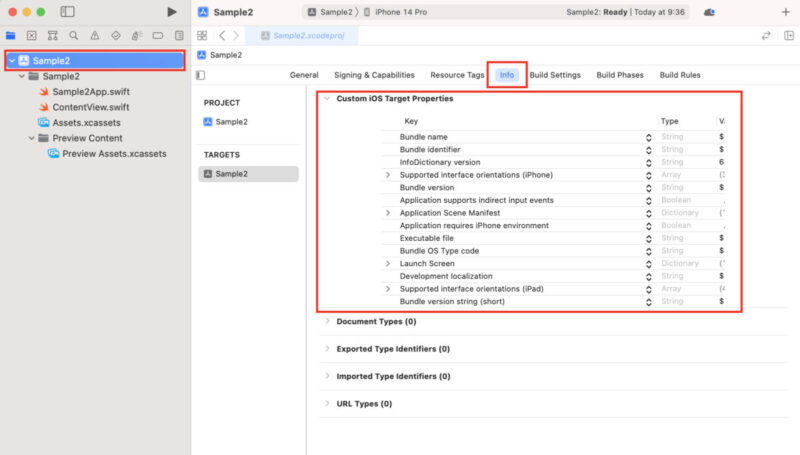The height and width of the screenshot is (455, 800).
Task: Select Application supports indirect input events row
Action: 554,200
